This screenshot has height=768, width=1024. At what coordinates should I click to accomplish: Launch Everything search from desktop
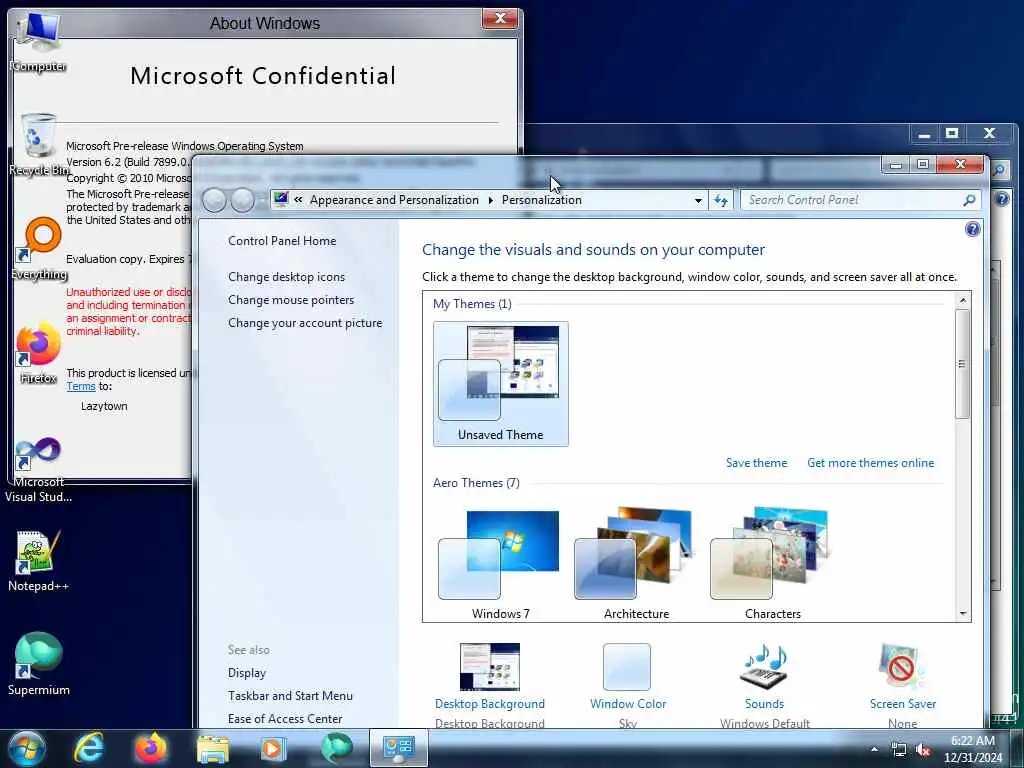39,248
